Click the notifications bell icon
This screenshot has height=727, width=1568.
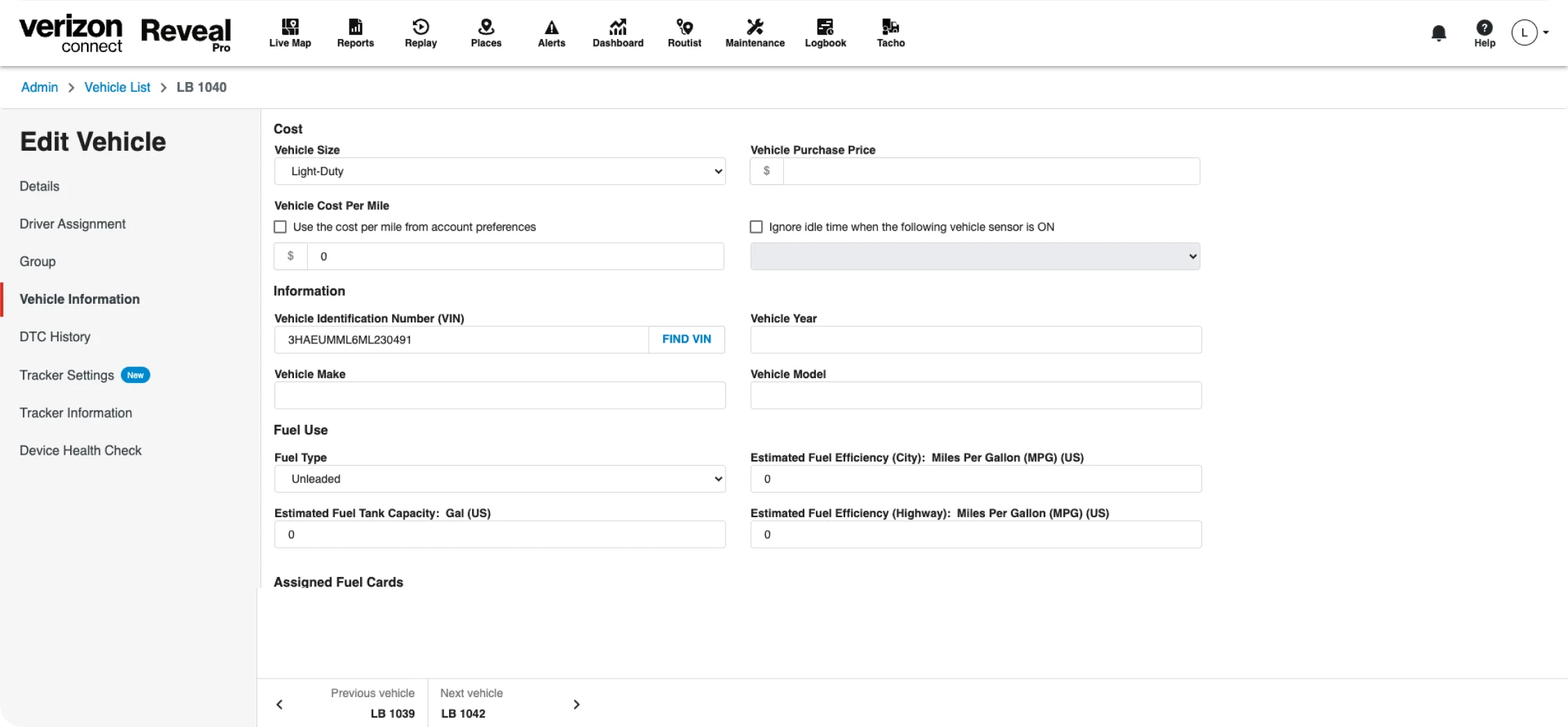click(1439, 33)
